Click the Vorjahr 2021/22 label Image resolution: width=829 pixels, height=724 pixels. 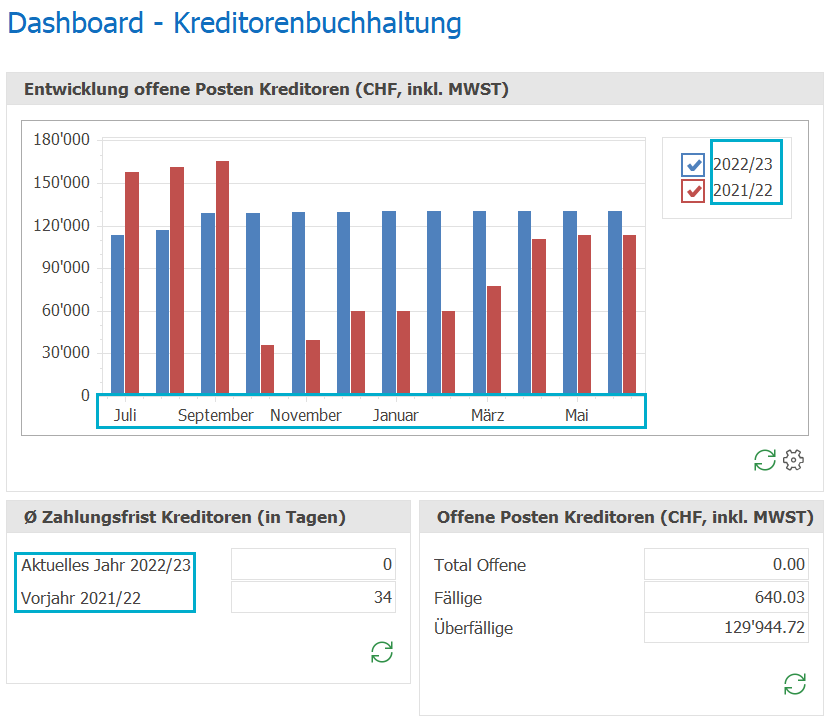pos(81,598)
